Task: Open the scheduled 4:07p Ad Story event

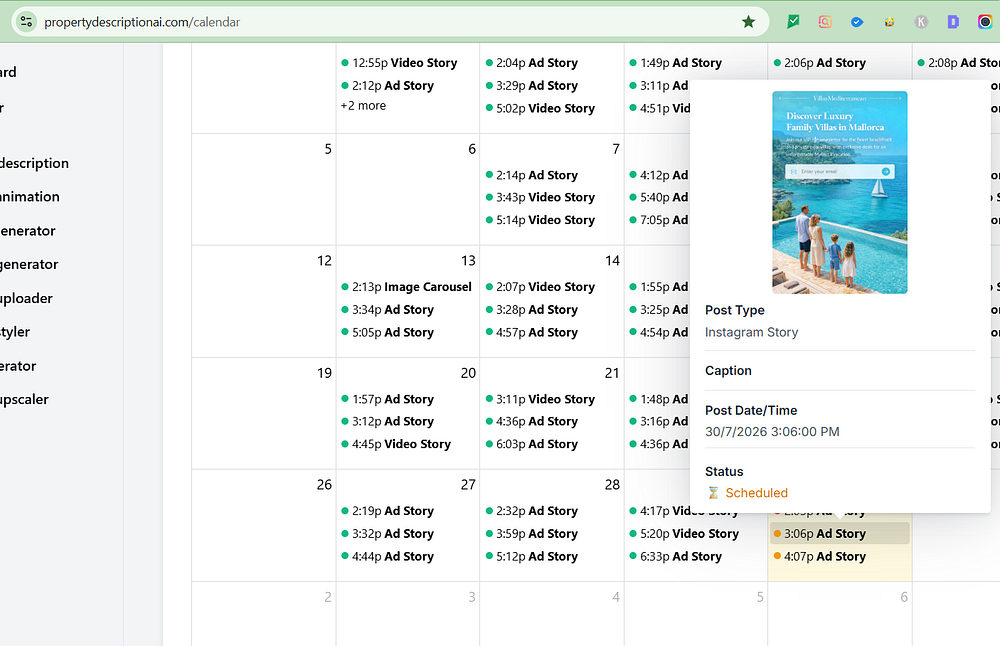Action: coord(820,556)
